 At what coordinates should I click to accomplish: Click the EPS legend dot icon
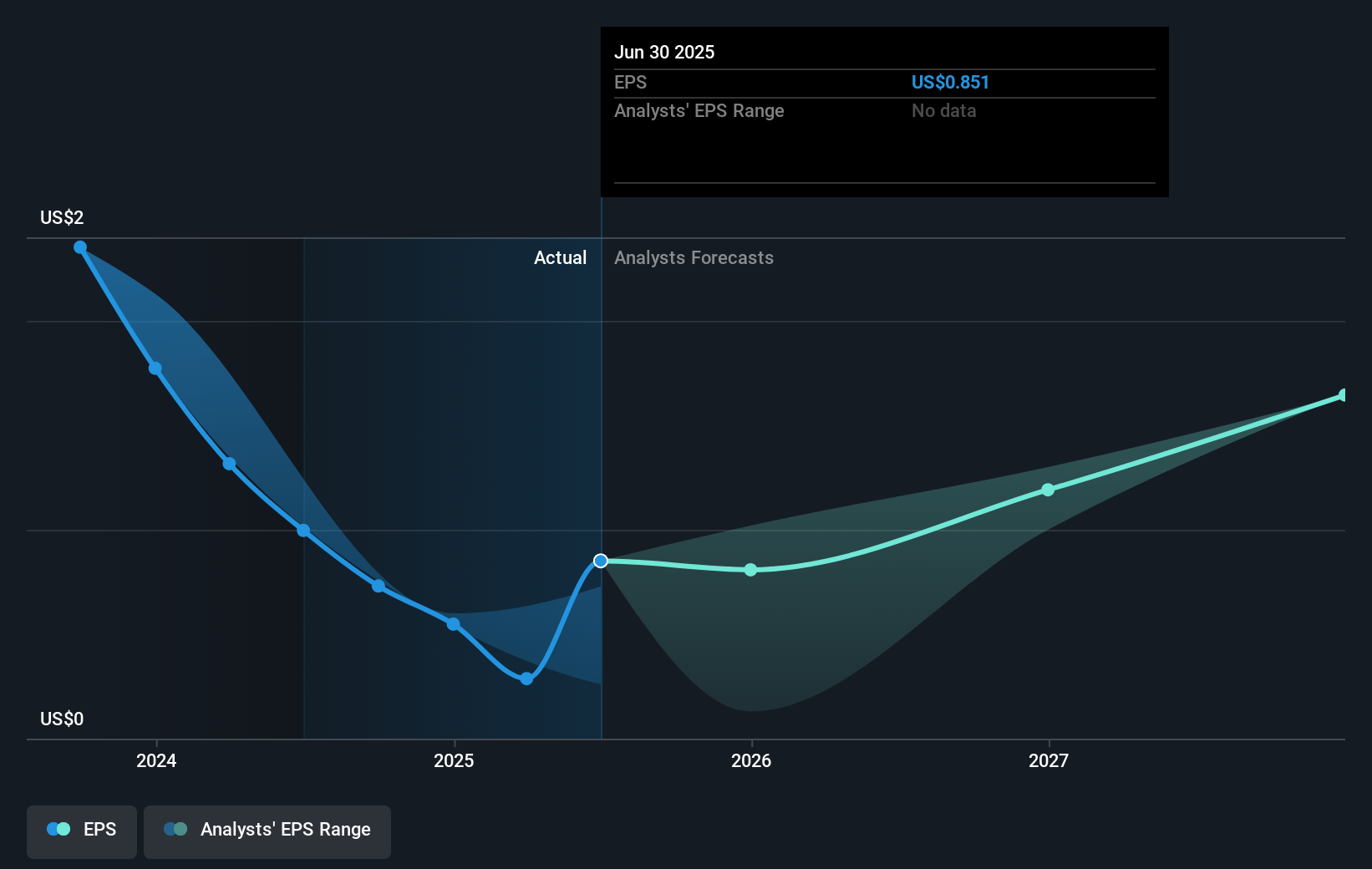coord(58,829)
